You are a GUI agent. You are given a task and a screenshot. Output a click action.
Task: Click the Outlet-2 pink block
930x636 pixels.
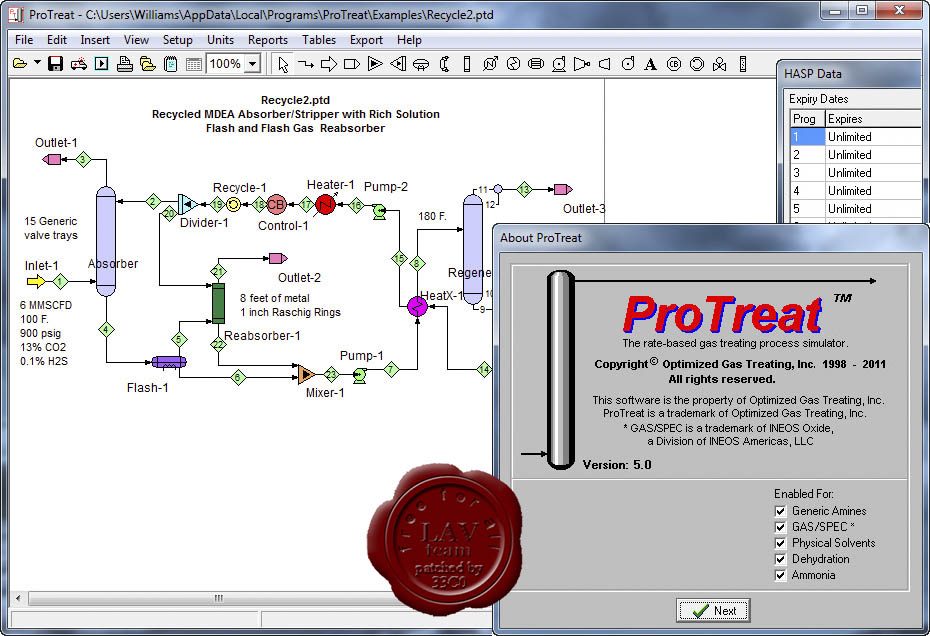click(x=278, y=259)
